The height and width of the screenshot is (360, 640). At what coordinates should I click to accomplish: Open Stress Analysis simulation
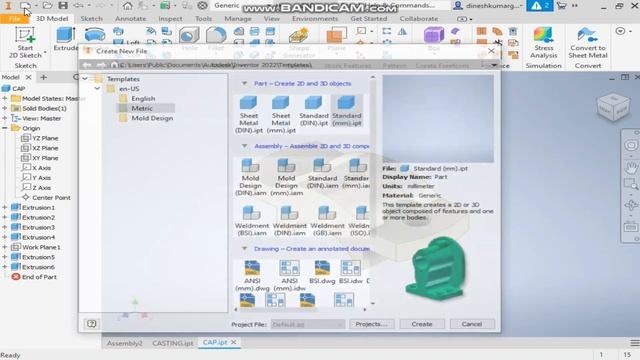click(544, 42)
